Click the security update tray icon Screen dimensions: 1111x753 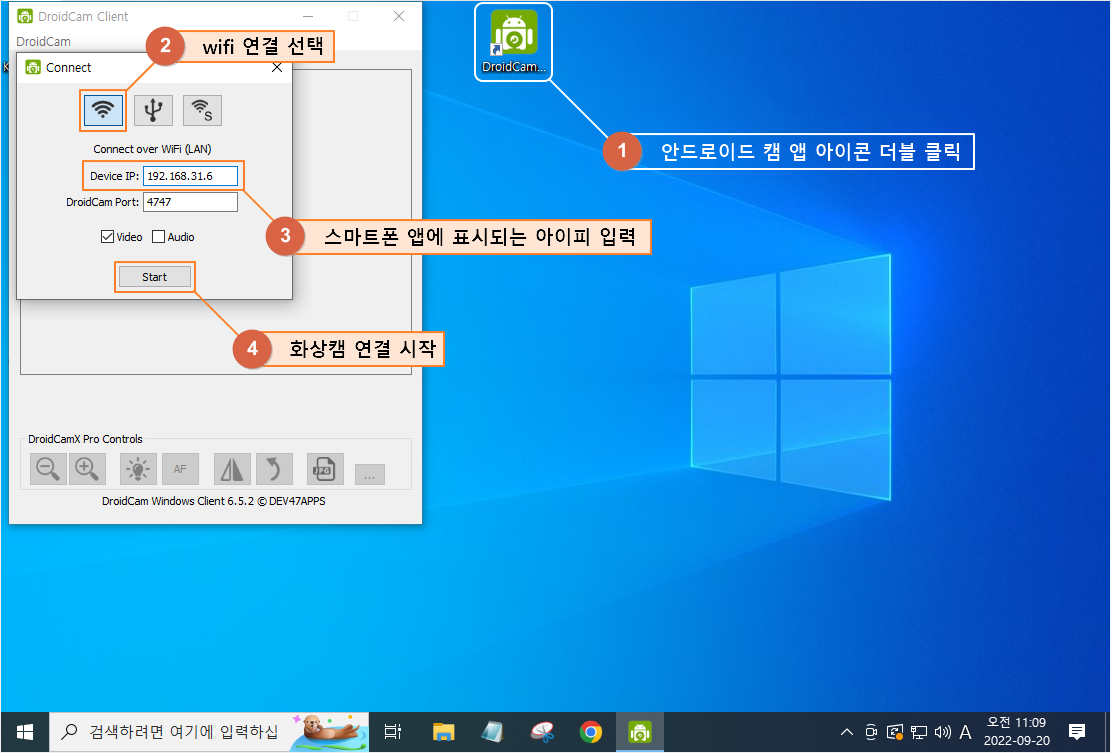point(896,732)
